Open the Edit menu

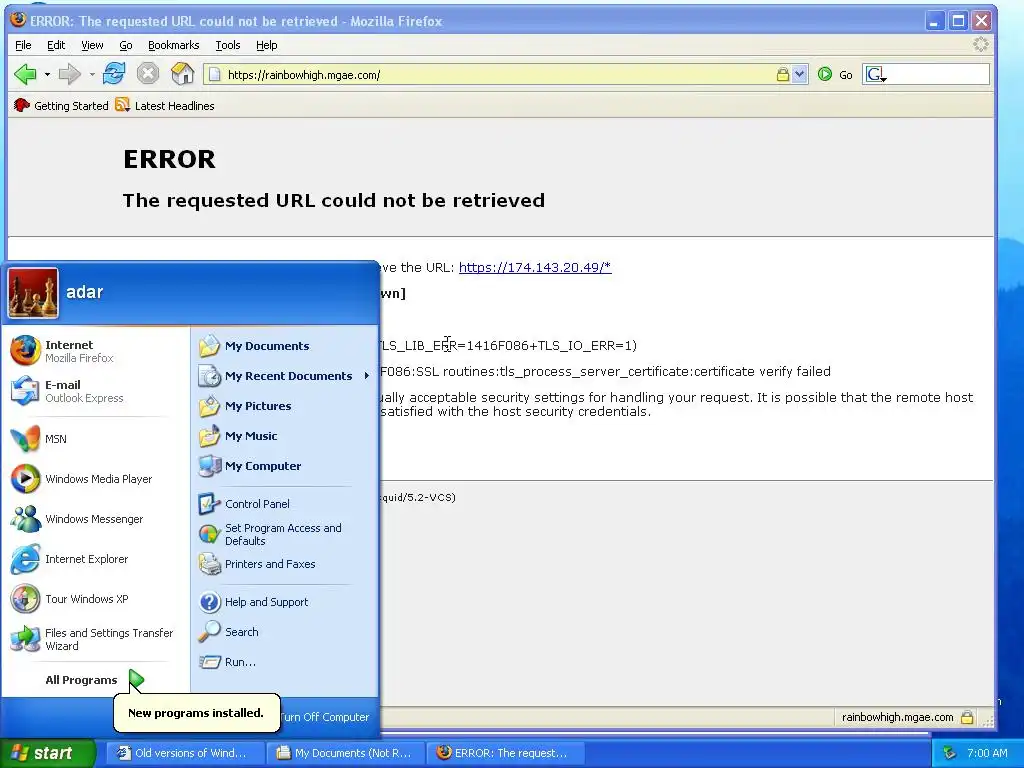tap(56, 45)
